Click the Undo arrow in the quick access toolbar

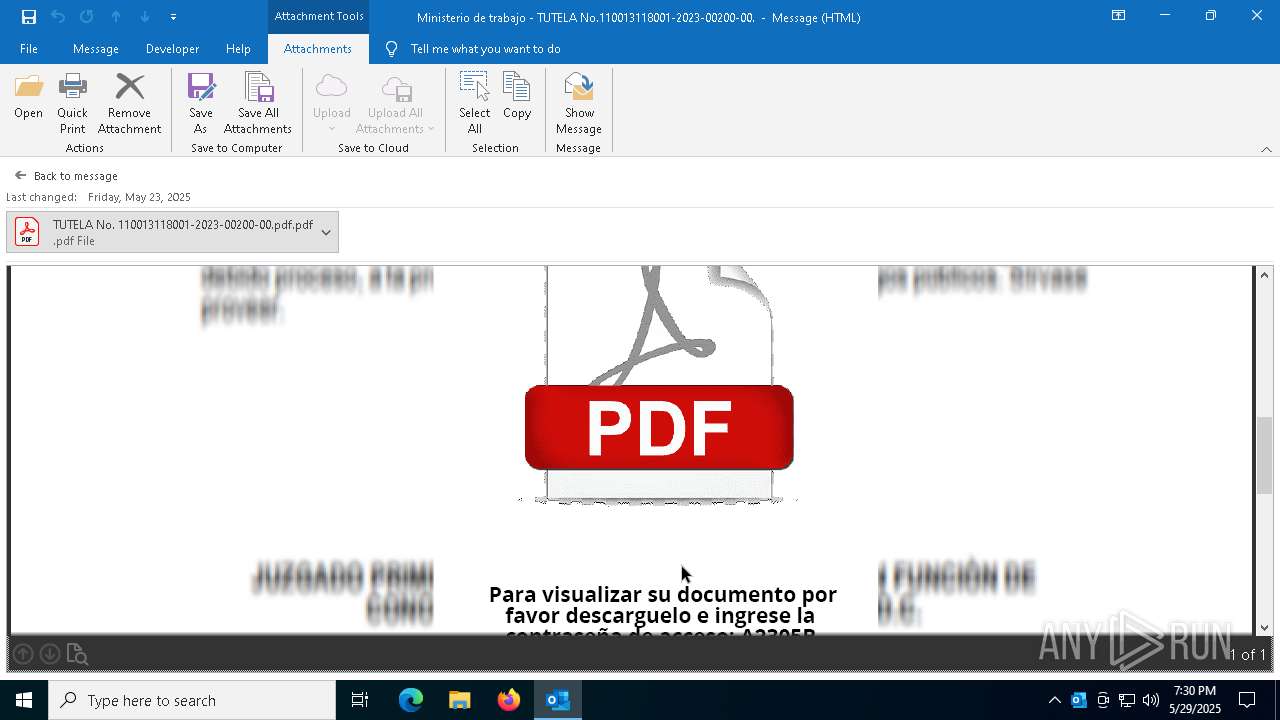[58, 17]
